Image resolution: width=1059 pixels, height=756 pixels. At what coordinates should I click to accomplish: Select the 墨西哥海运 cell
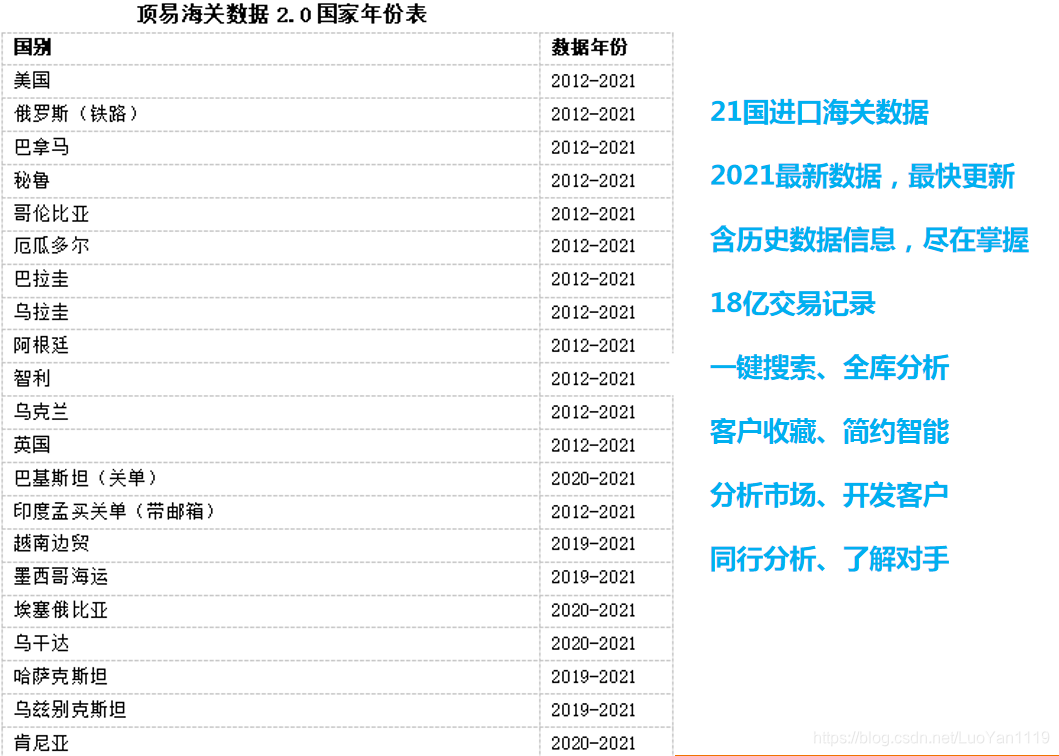[x=60, y=577]
